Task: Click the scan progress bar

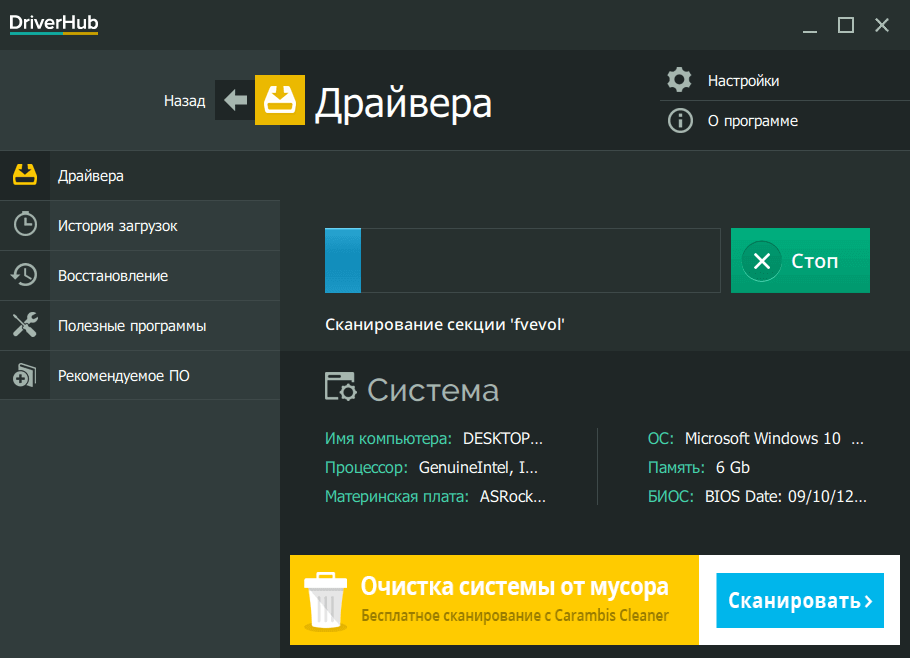Action: [x=522, y=261]
